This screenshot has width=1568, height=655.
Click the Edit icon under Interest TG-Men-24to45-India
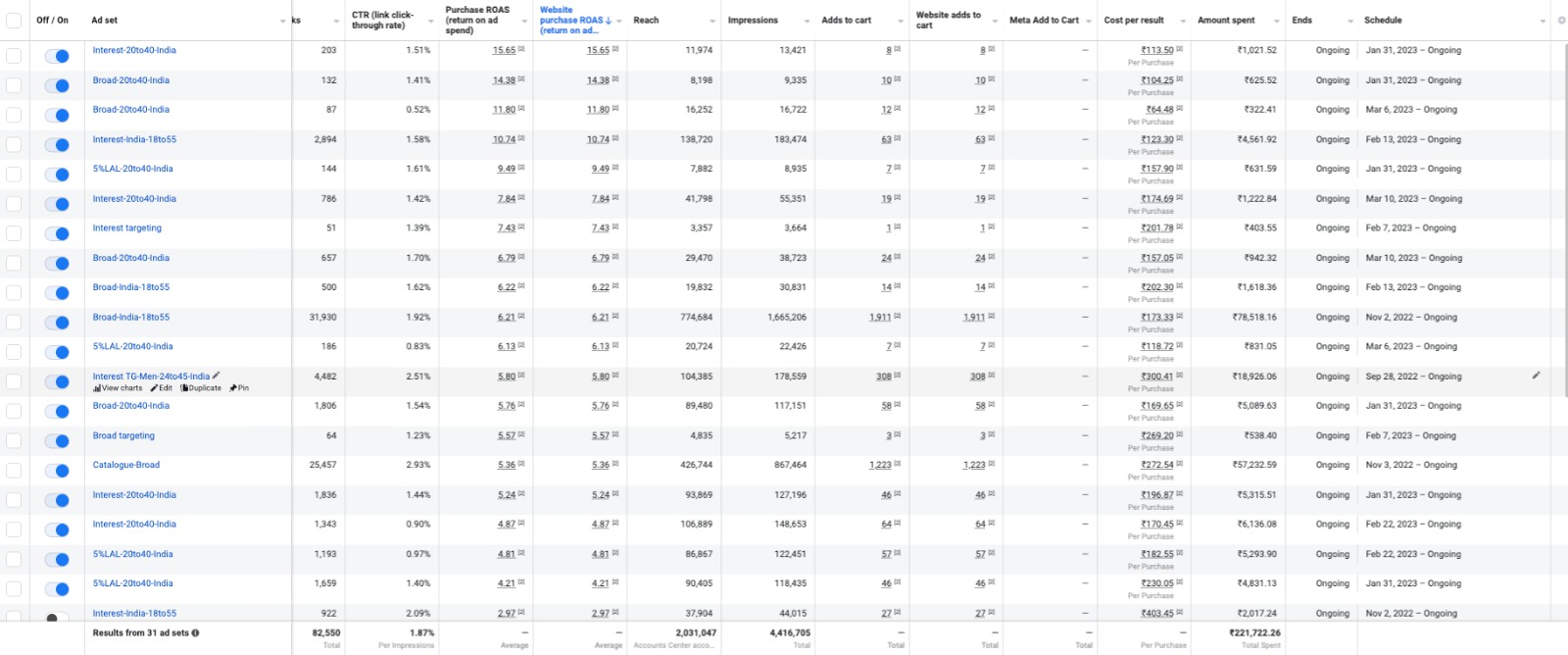(162, 388)
